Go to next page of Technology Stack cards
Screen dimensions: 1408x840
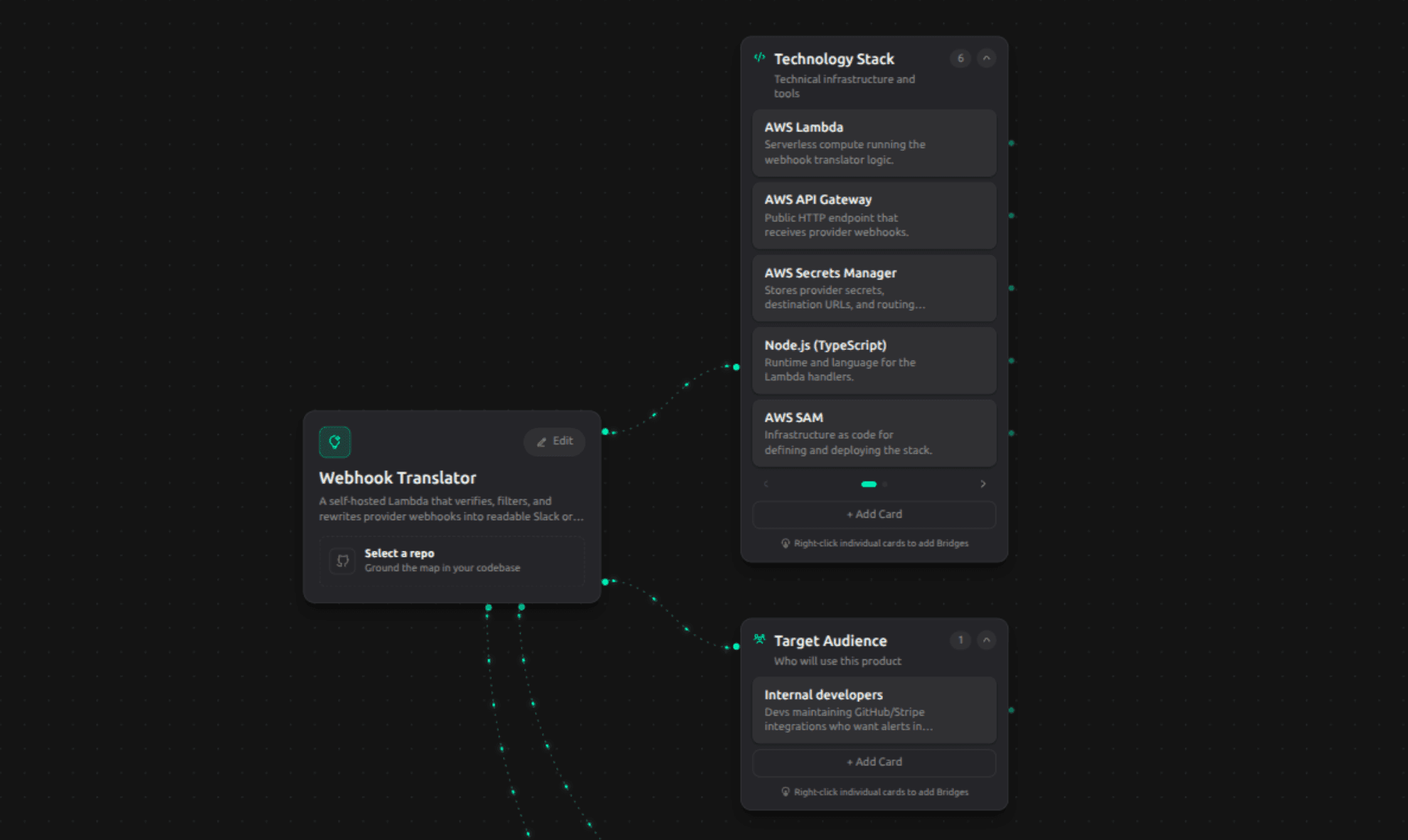983,484
